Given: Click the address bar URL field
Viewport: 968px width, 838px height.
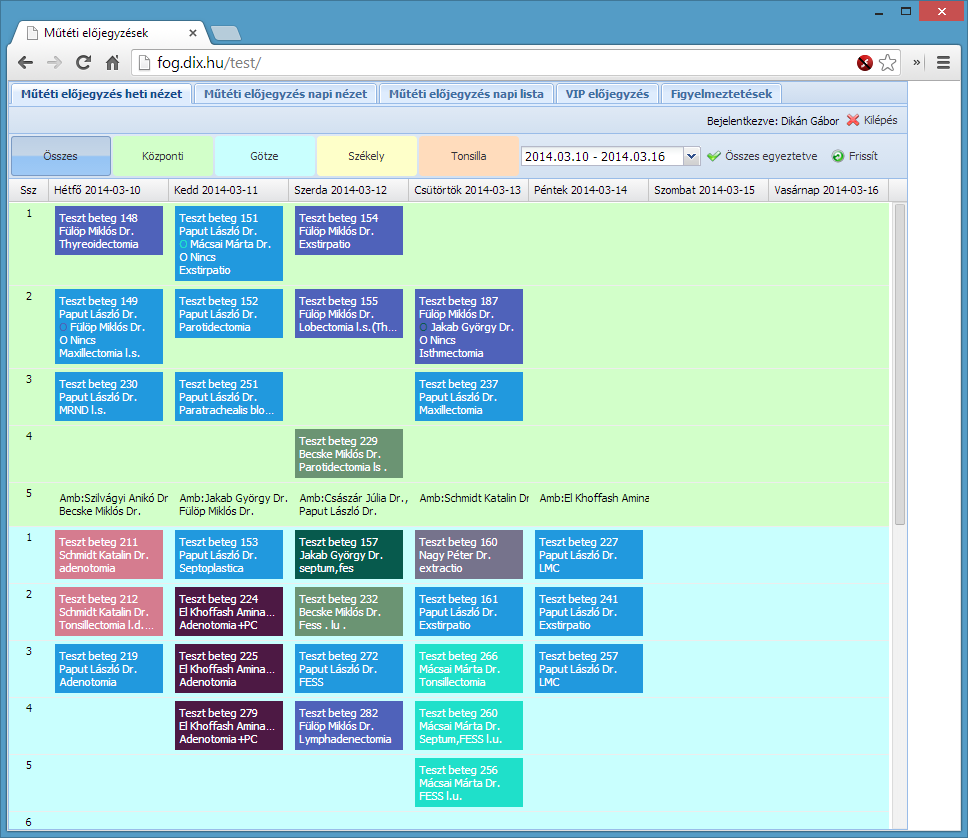Looking at the screenshot, I should click(494, 62).
